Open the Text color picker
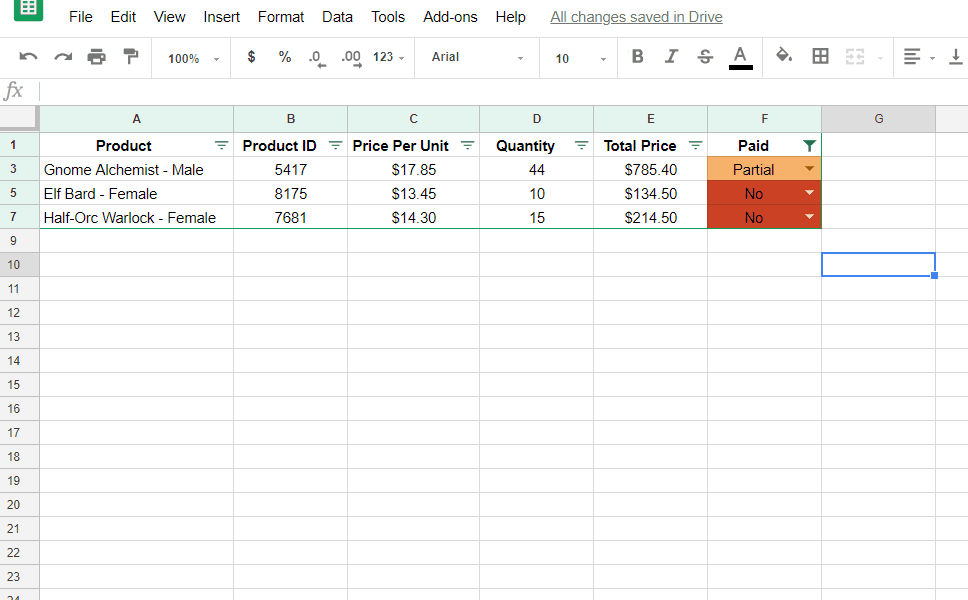Image resolution: width=968 pixels, height=600 pixels. tap(740, 57)
